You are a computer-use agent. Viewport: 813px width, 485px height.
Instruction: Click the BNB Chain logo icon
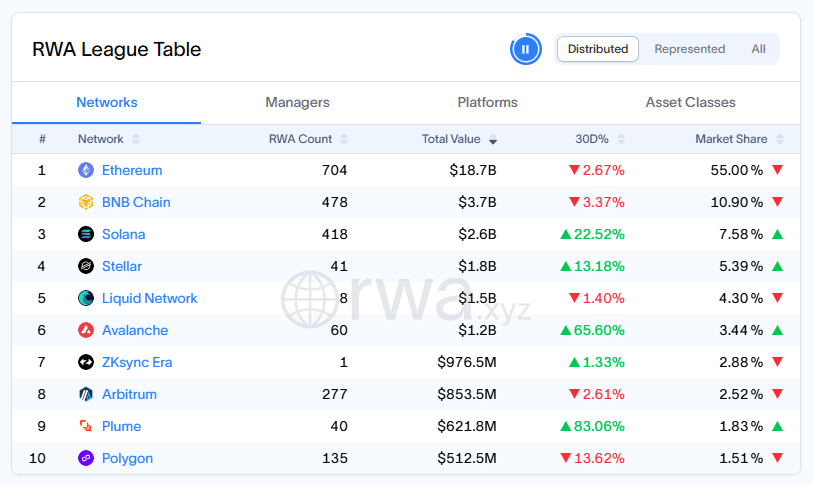[x=86, y=202]
